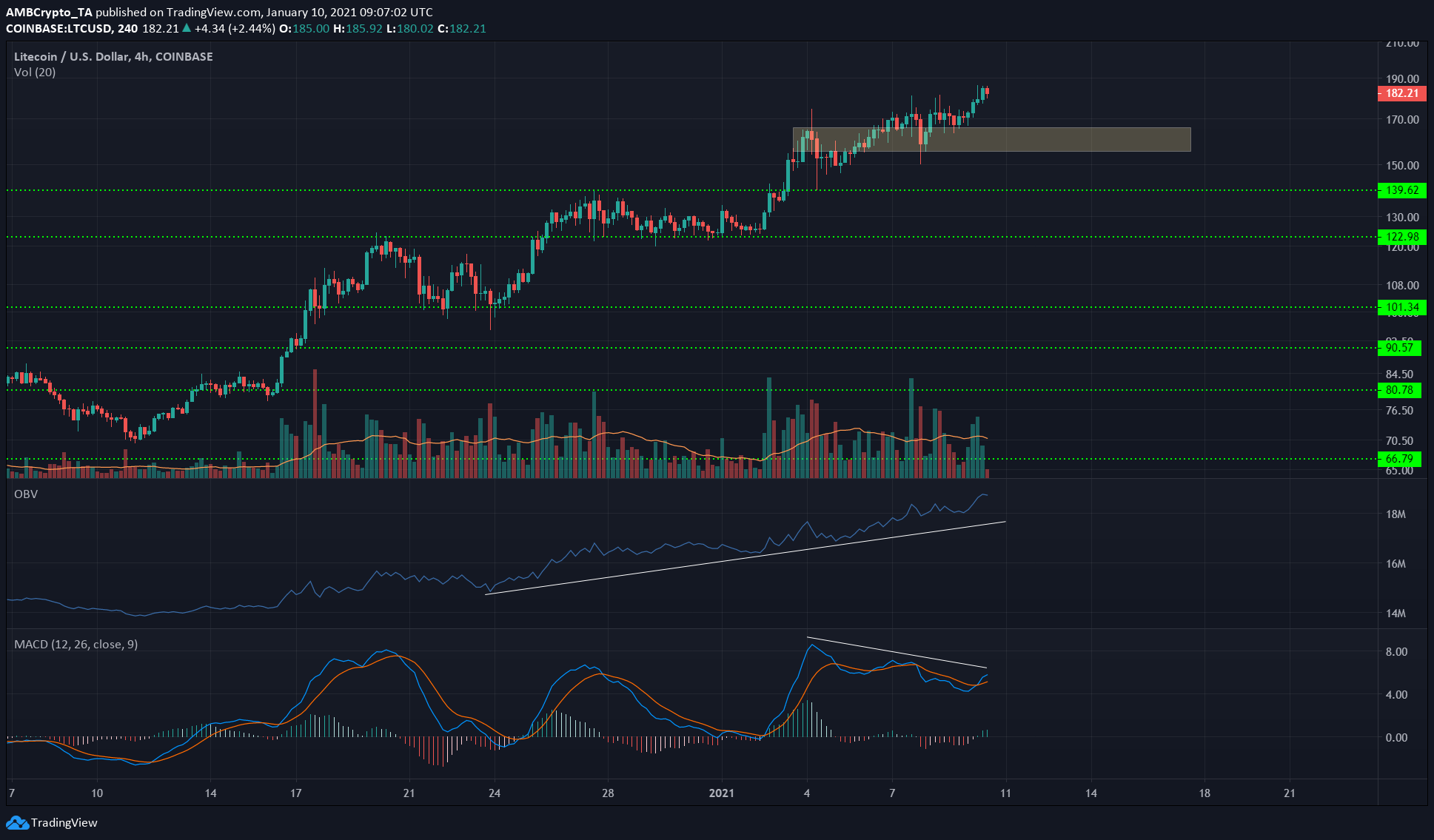Viewport: 1434px width, 840px height.
Task: Click the 122.98 price level label
Action: (x=1401, y=237)
